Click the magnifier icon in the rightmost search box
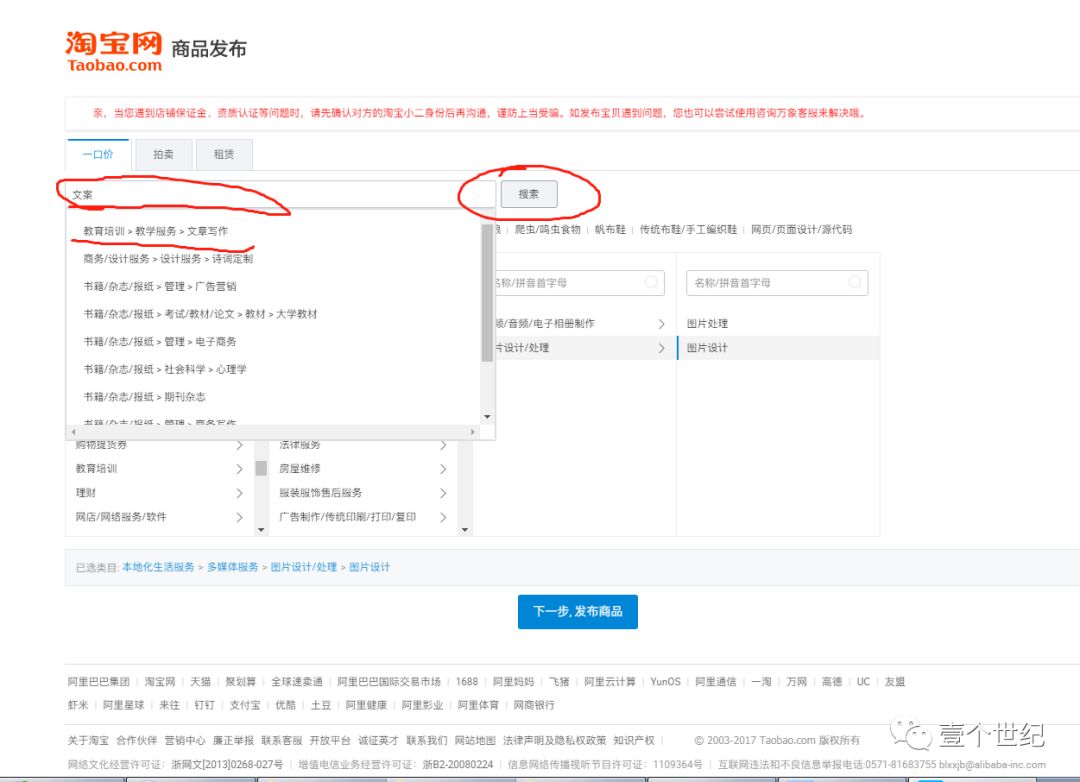This screenshot has width=1080, height=782. pos(855,282)
